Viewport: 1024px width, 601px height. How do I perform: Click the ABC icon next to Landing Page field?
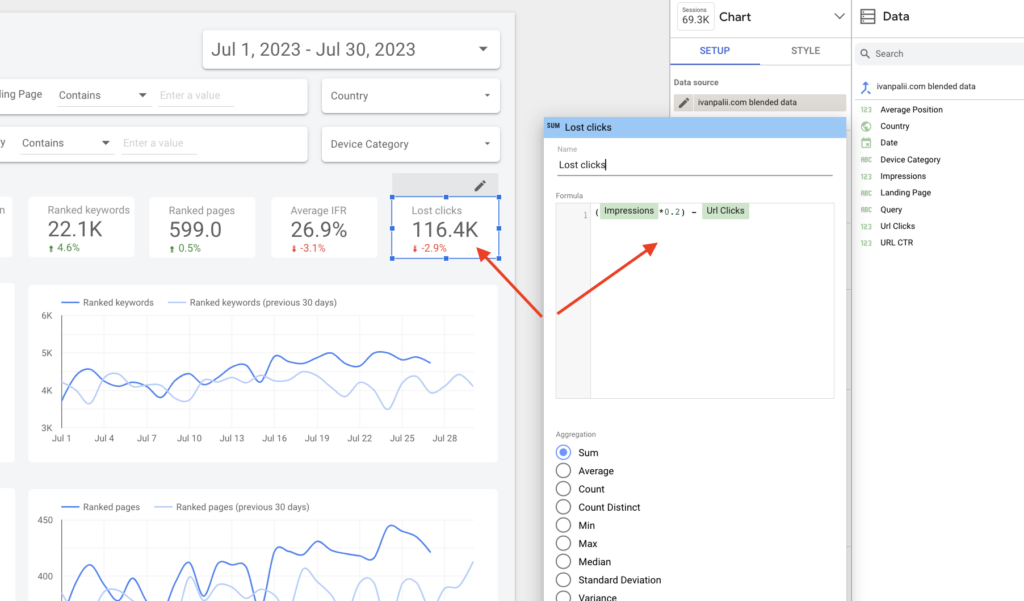tap(866, 192)
